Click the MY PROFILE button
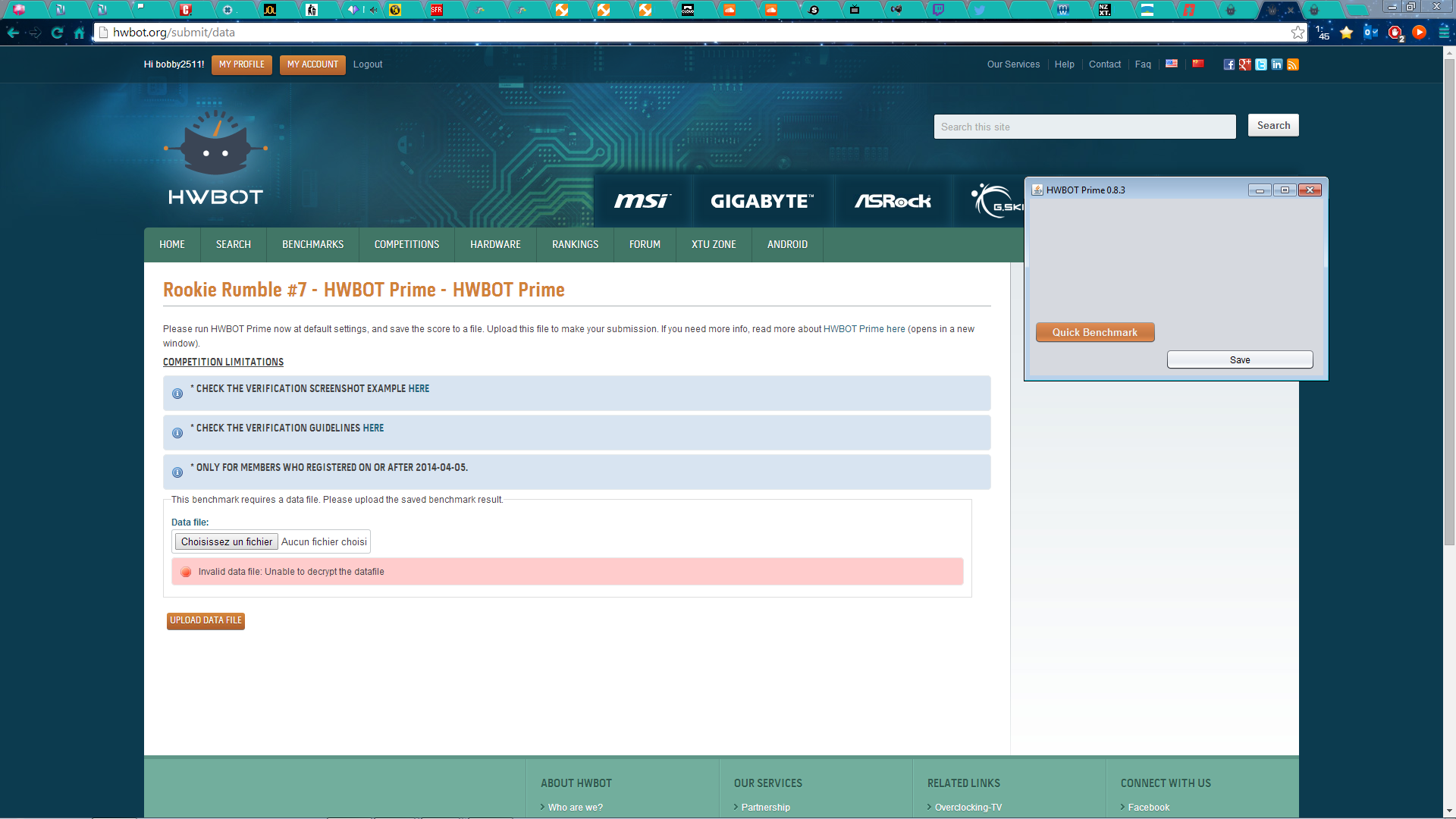 (x=242, y=64)
